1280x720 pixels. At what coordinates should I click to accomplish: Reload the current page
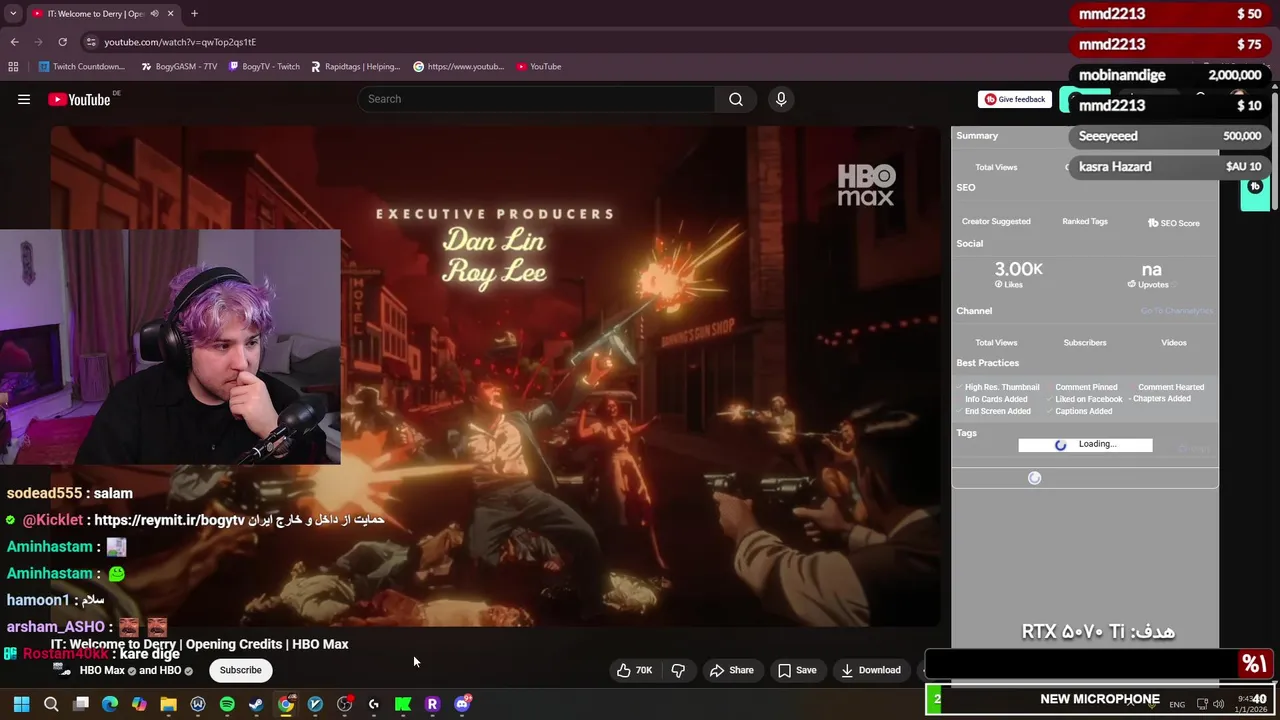[x=62, y=42]
